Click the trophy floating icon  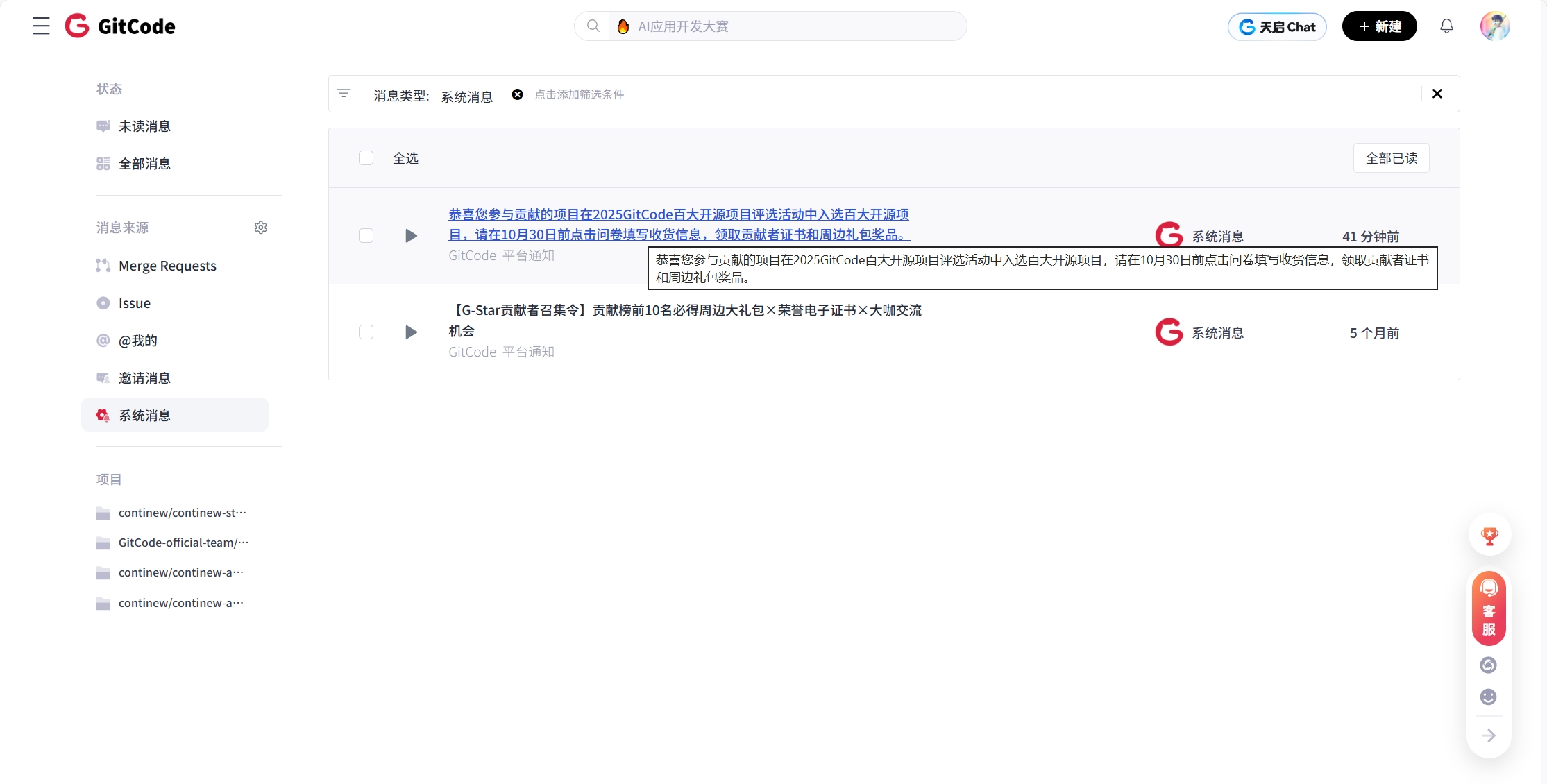[1489, 535]
